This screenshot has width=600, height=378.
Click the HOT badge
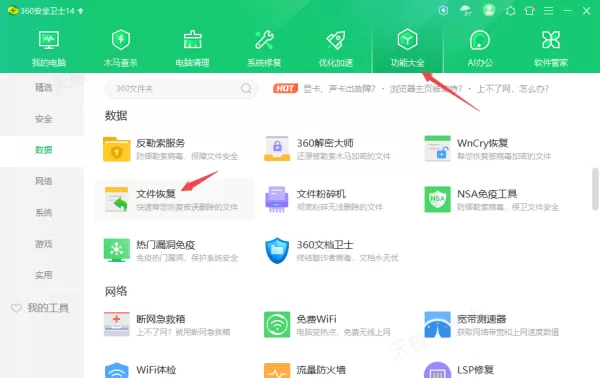(x=285, y=89)
